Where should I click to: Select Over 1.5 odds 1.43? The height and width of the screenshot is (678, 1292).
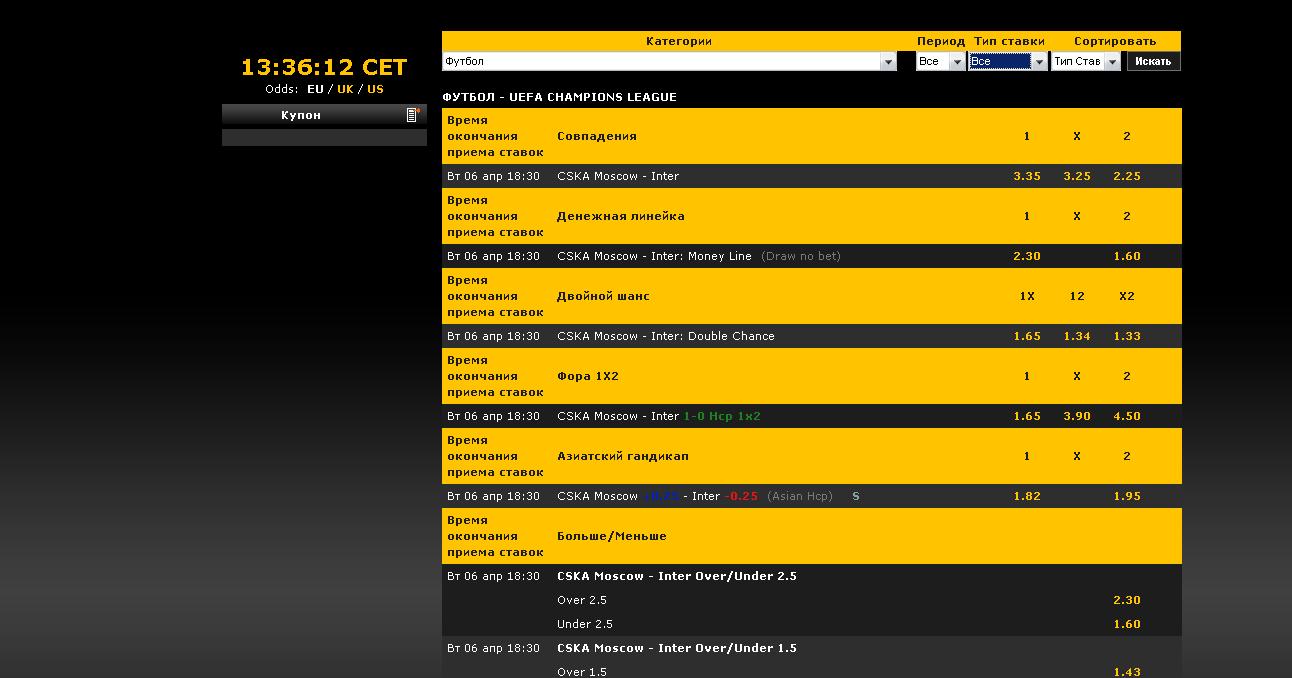click(1127, 672)
